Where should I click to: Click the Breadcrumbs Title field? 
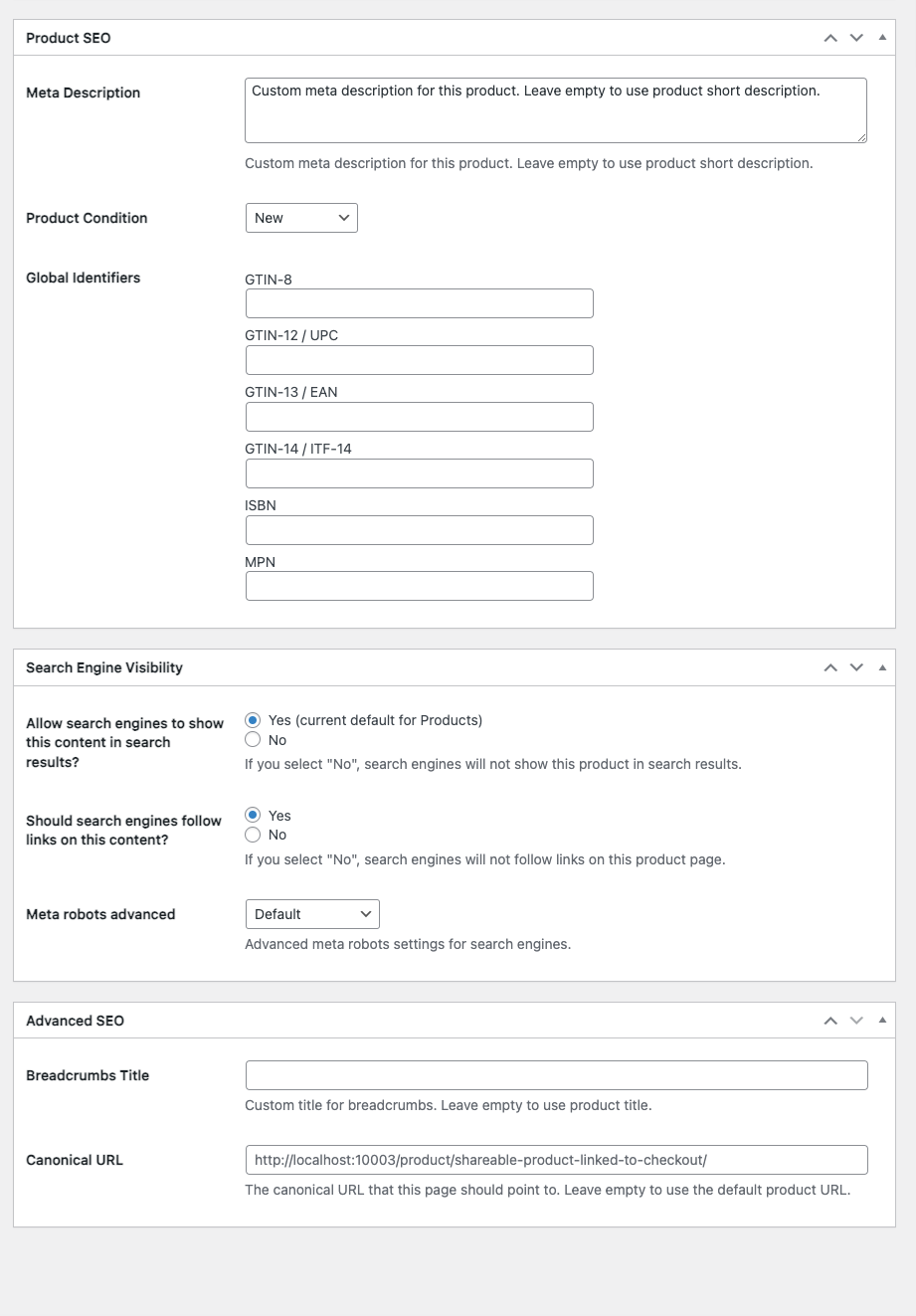click(x=556, y=1075)
